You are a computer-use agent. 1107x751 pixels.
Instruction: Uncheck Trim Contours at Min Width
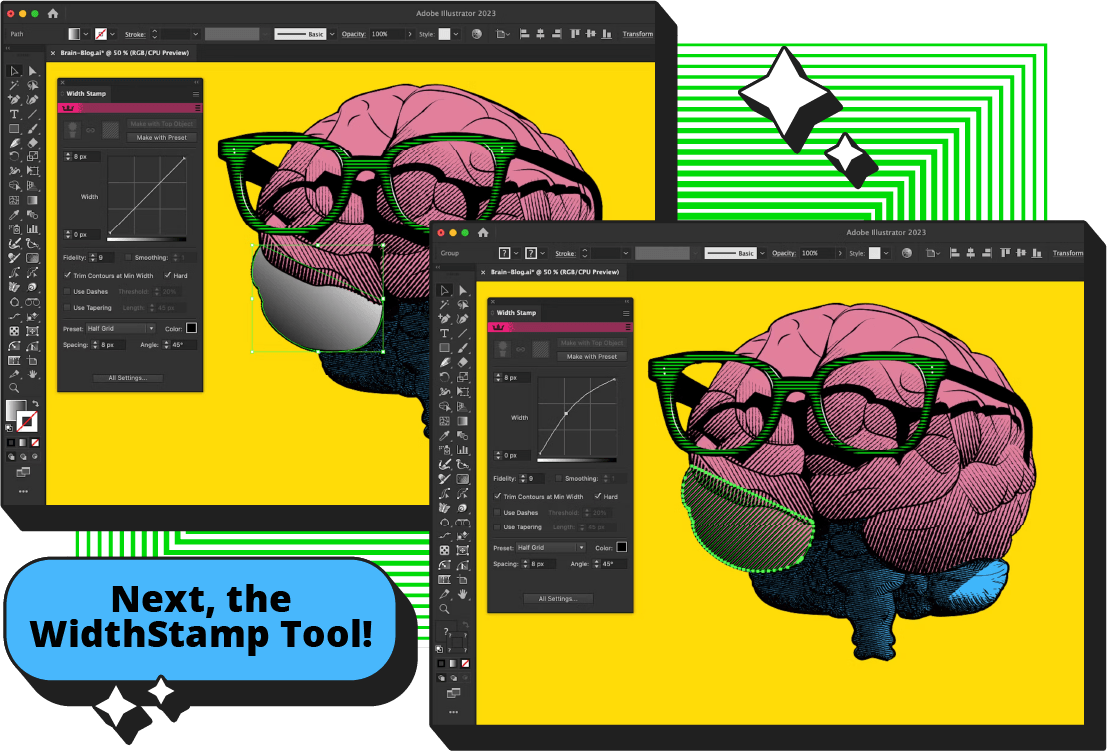pos(497,497)
